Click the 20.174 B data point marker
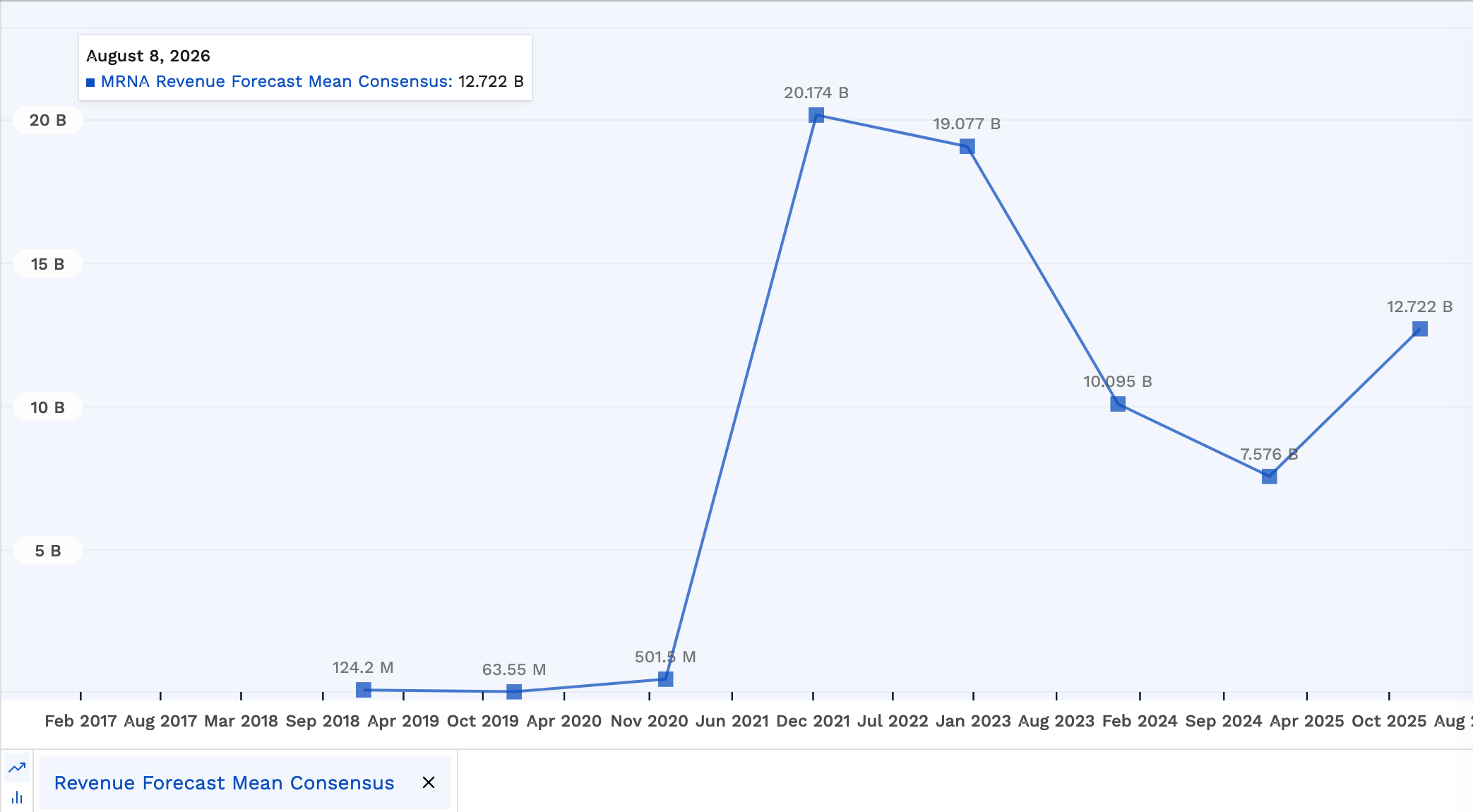The image size is (1473, 812). point(816,115)
